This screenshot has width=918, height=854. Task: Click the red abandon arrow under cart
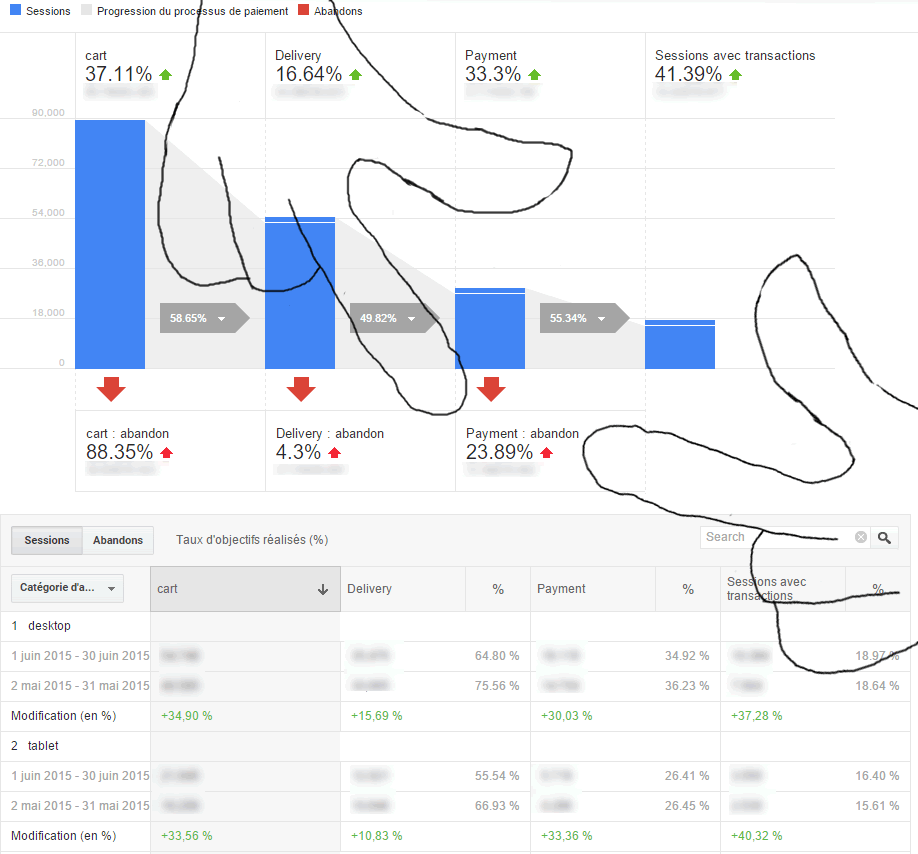pos(110,389)
